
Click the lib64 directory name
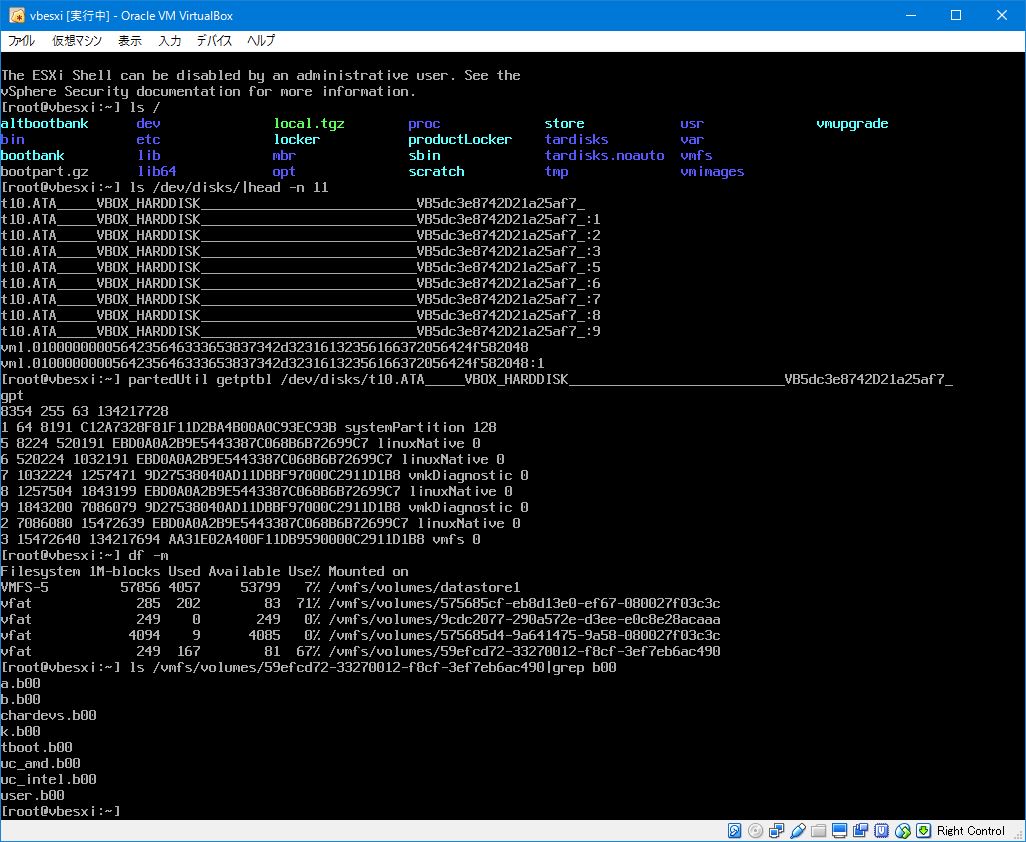pyautogui.click(x=156, y=171)
